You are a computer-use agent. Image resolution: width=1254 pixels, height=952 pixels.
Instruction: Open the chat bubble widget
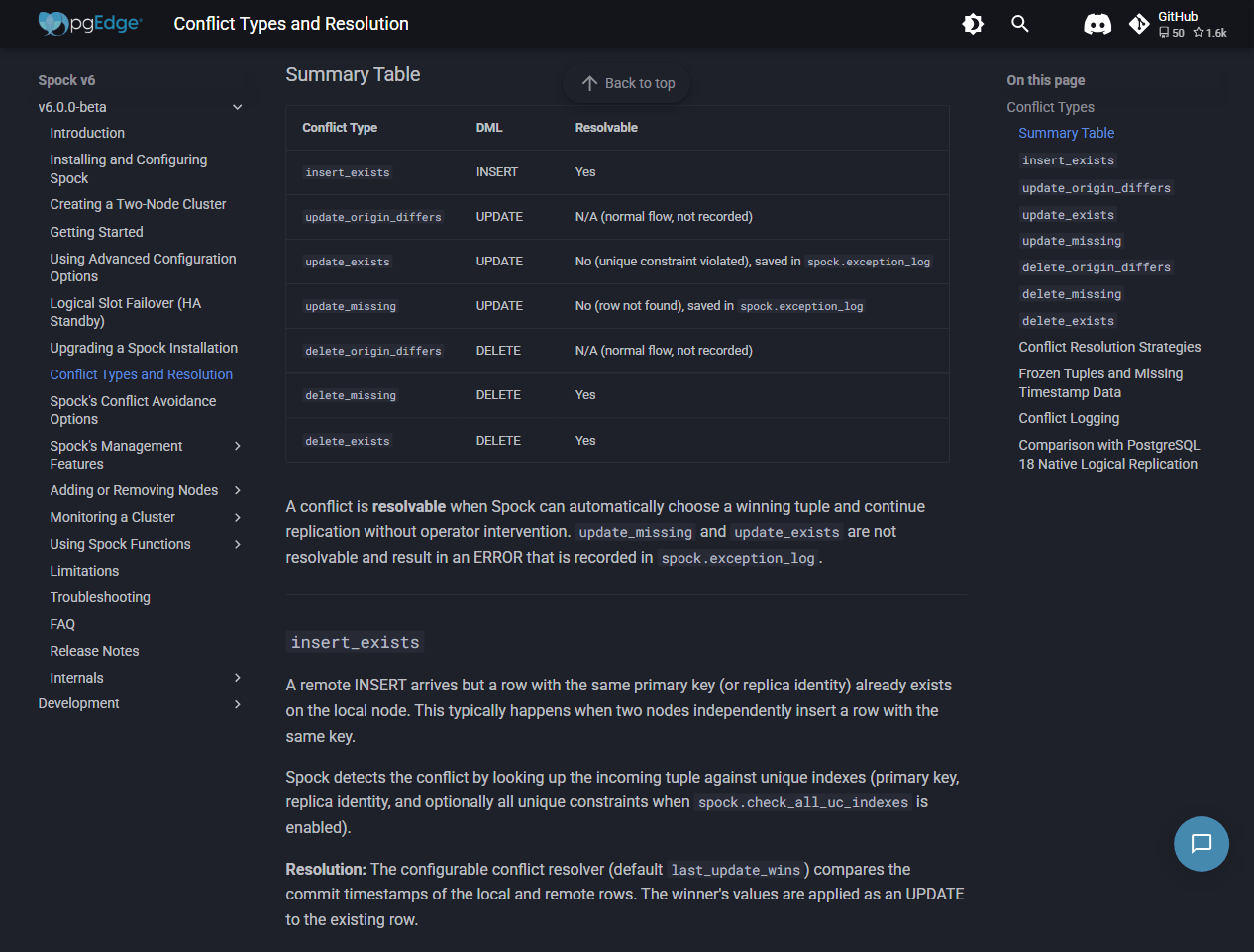pyautogui.click(x=1202, y=844)
